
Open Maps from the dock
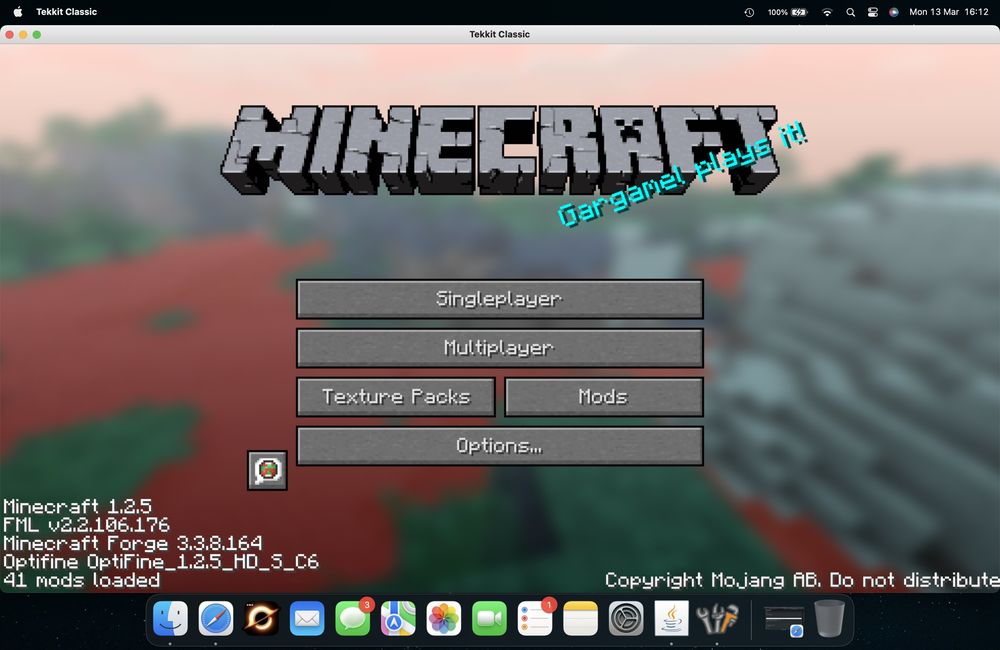398,618
